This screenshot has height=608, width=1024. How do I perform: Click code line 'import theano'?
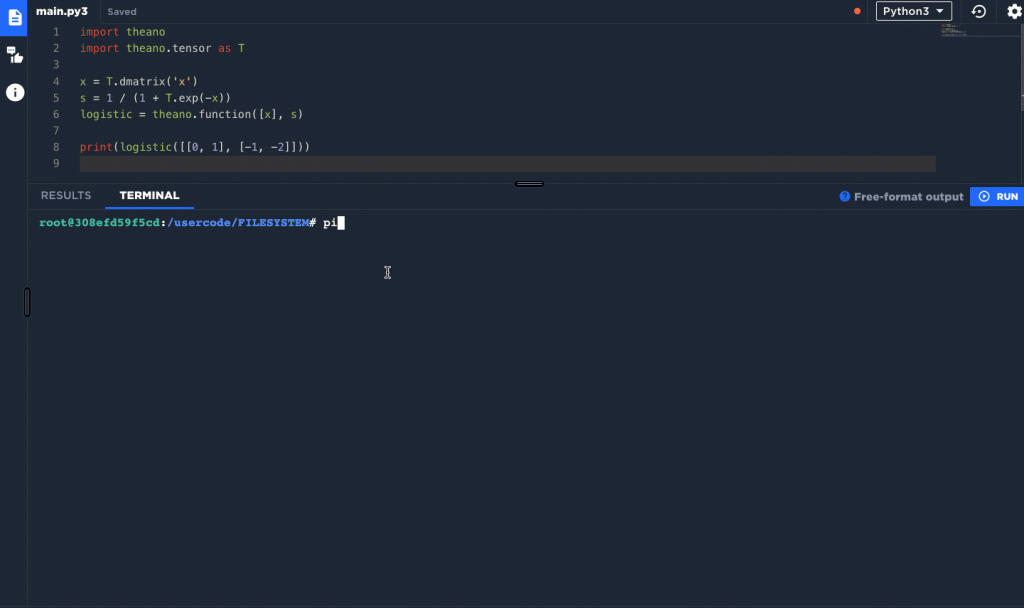(123, 32)
